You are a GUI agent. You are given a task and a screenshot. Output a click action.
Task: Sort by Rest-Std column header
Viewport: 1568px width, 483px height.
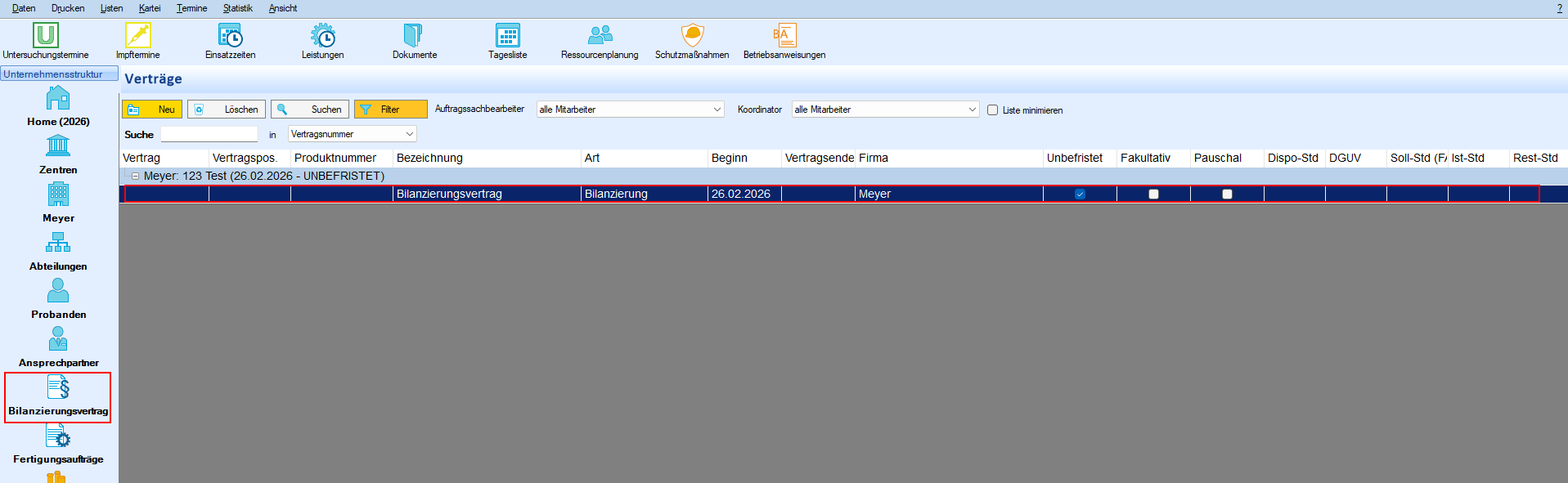[x=1538, y=158]
